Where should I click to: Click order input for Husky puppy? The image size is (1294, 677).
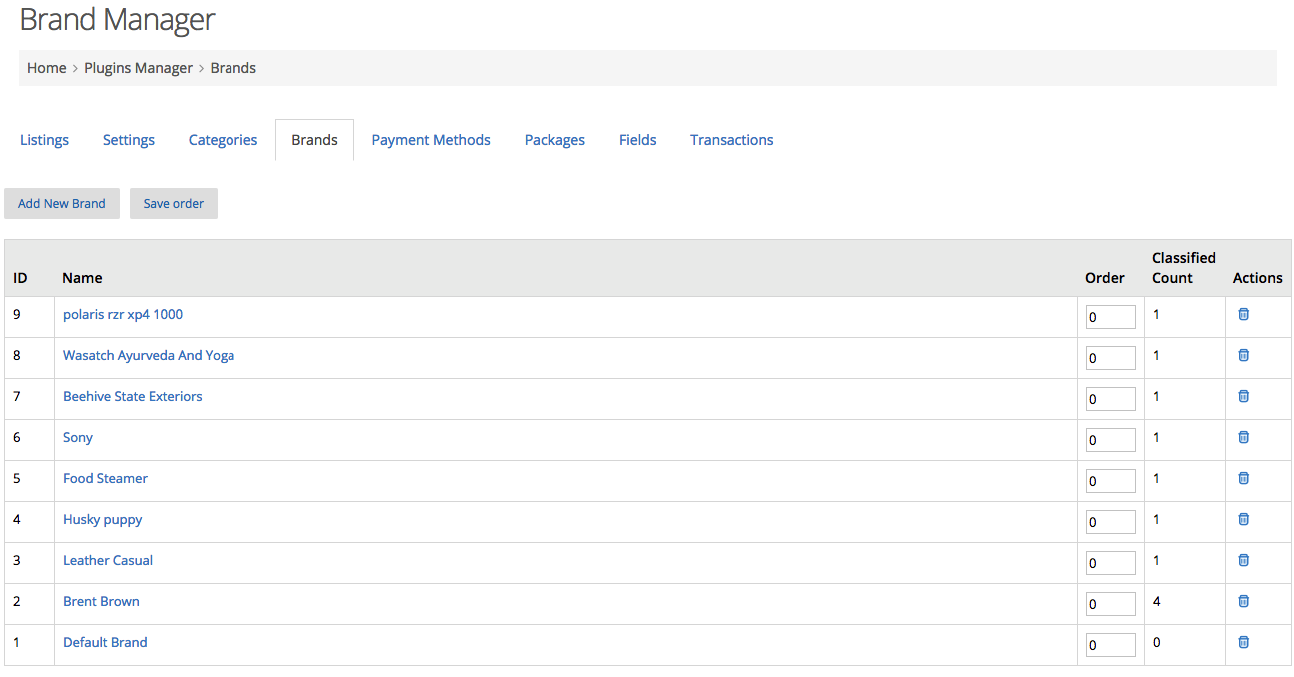tap(1111, 522)
